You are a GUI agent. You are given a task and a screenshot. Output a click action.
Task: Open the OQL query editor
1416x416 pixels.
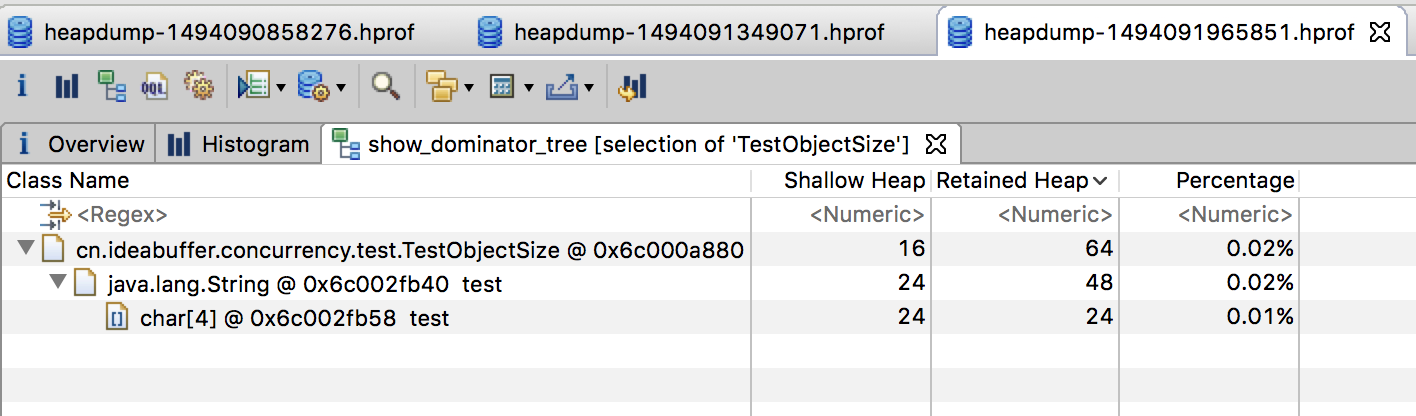click(155, 87)
